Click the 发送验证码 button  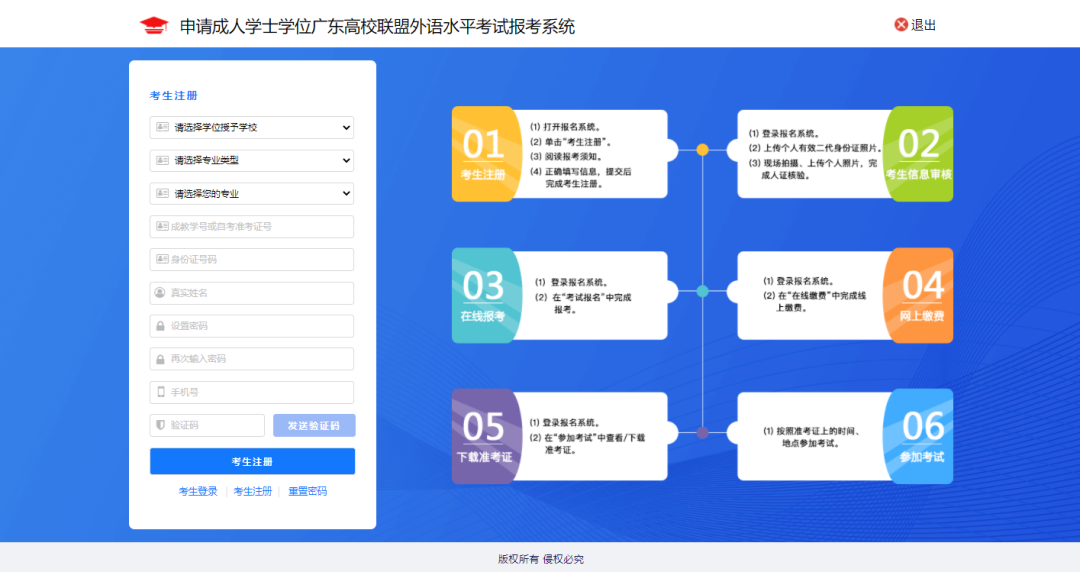(314, 426)
